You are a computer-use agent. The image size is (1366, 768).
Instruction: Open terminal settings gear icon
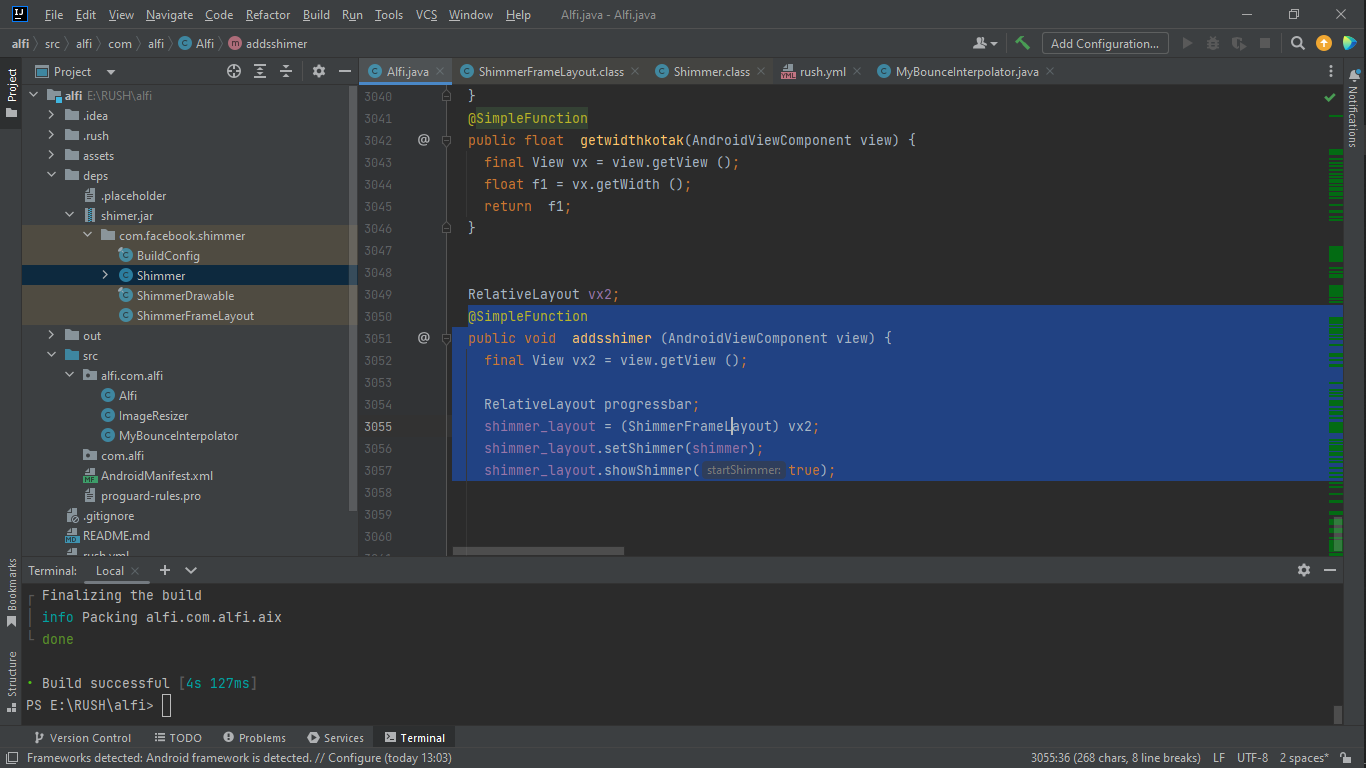pos(1303,570)
